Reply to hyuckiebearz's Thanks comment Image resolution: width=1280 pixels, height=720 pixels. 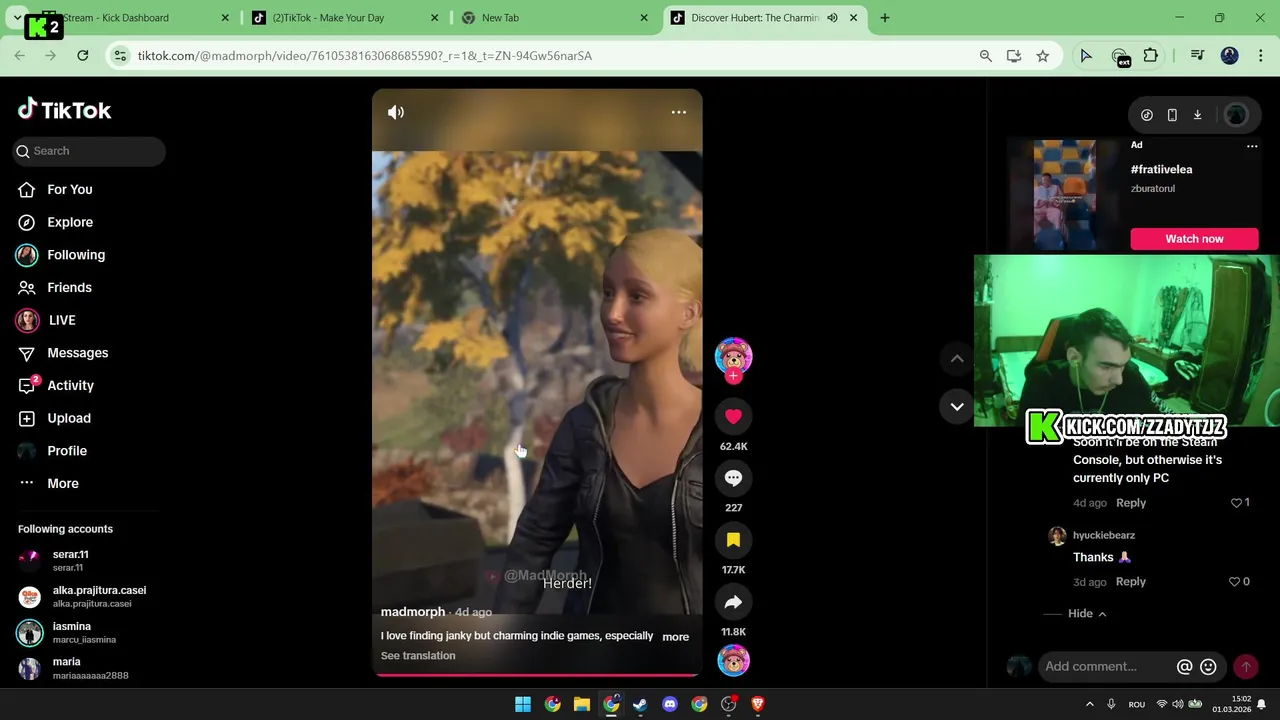pos(1131,582)
